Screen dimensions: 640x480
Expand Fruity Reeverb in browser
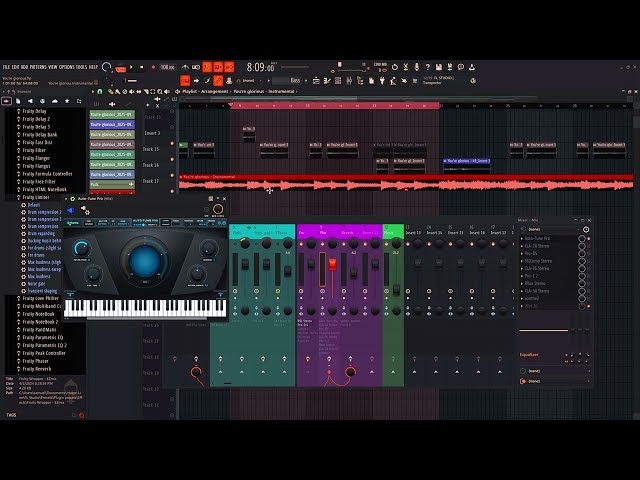pyautogui.click(x=37, y=369)
